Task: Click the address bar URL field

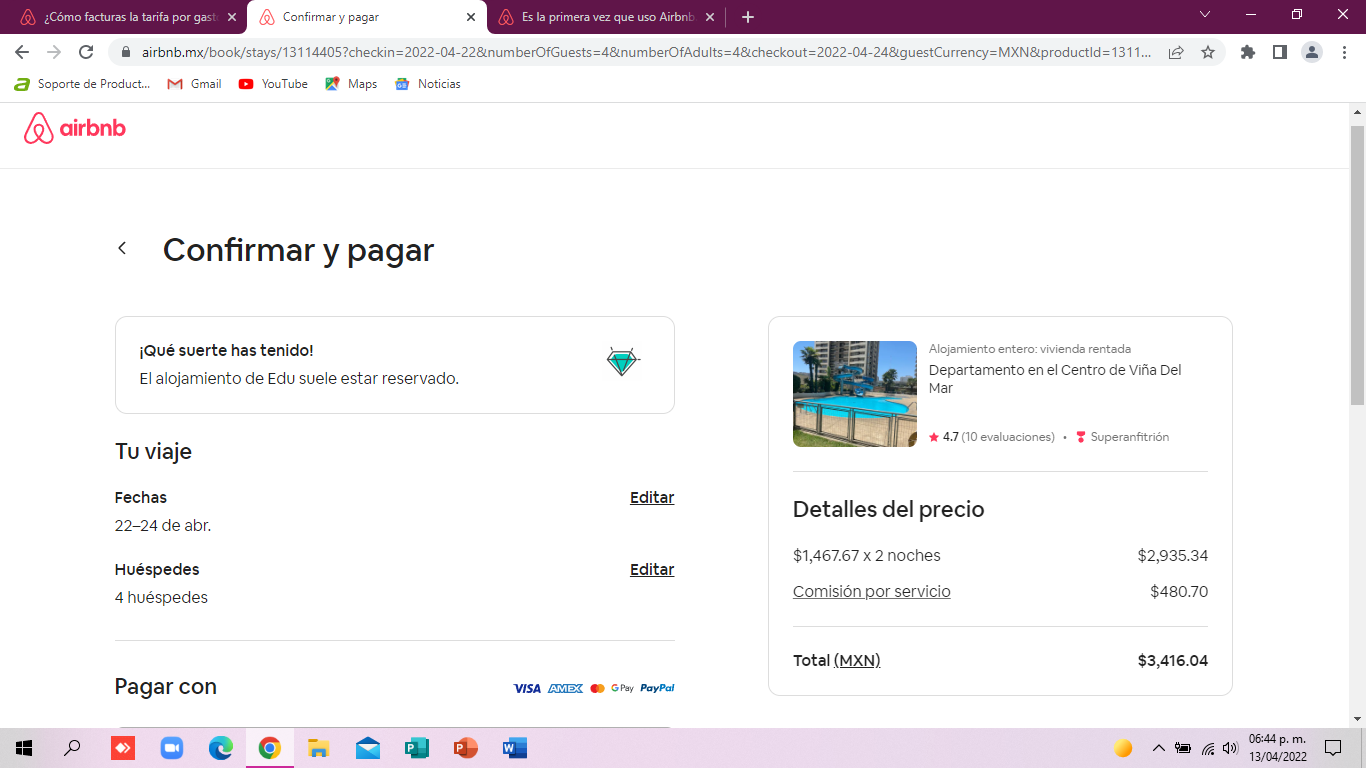Action: (x=640, y=52)
